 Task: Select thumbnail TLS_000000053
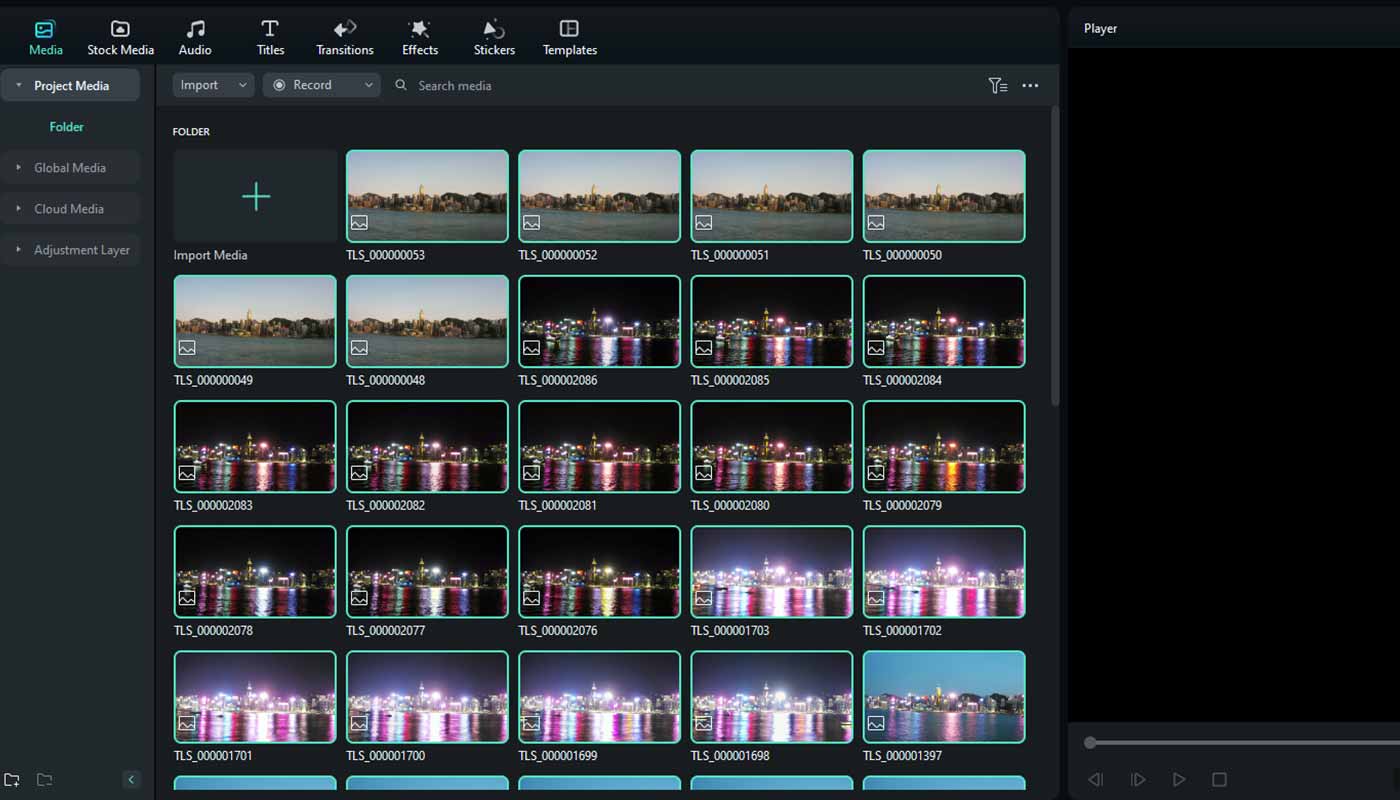[427, 196]
